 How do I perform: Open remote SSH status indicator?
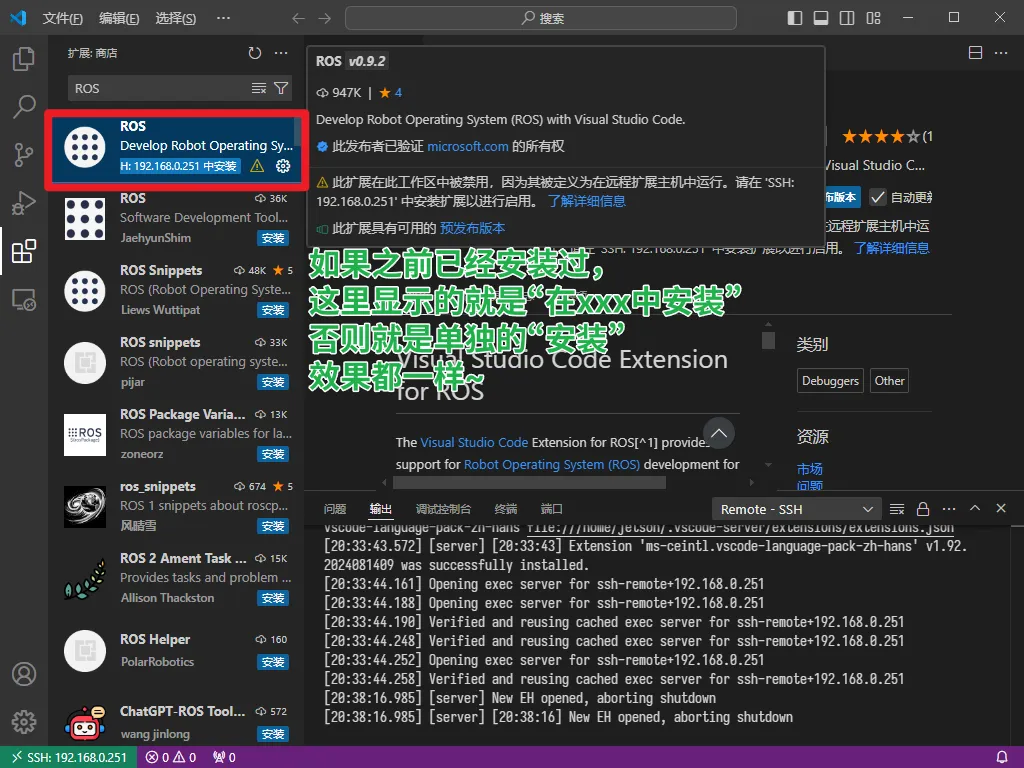coord(69,758)
